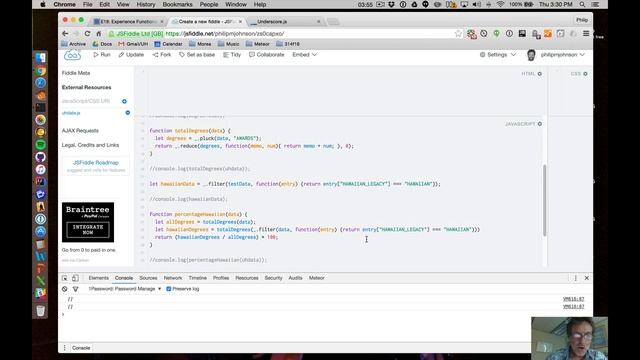Fork this fiddle
640x360 pixels.
pos(162,55)
